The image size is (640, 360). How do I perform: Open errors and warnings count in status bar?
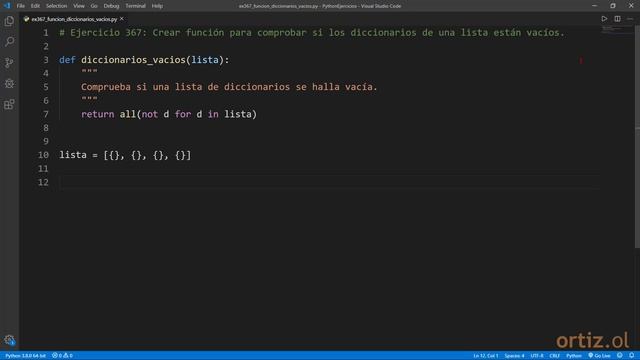pos(62,356)
